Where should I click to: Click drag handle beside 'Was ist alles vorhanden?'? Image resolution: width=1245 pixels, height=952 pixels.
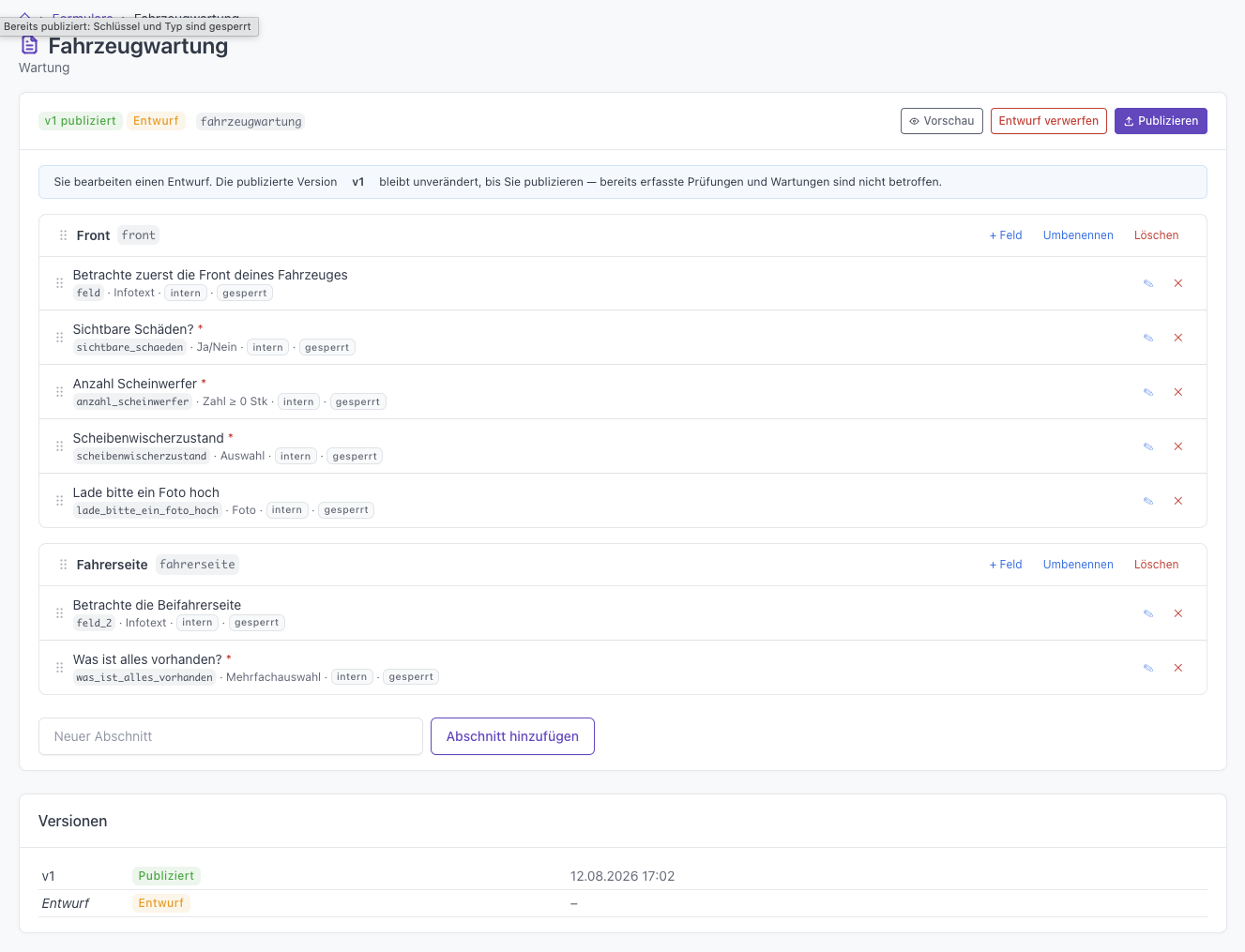click(x=59, y=668)
